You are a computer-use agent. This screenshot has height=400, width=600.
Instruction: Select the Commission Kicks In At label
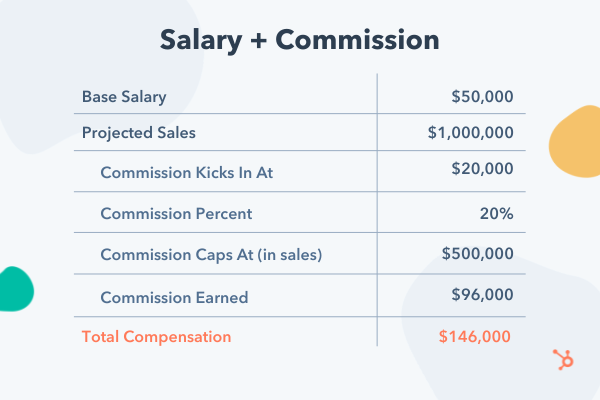(187, 172)
